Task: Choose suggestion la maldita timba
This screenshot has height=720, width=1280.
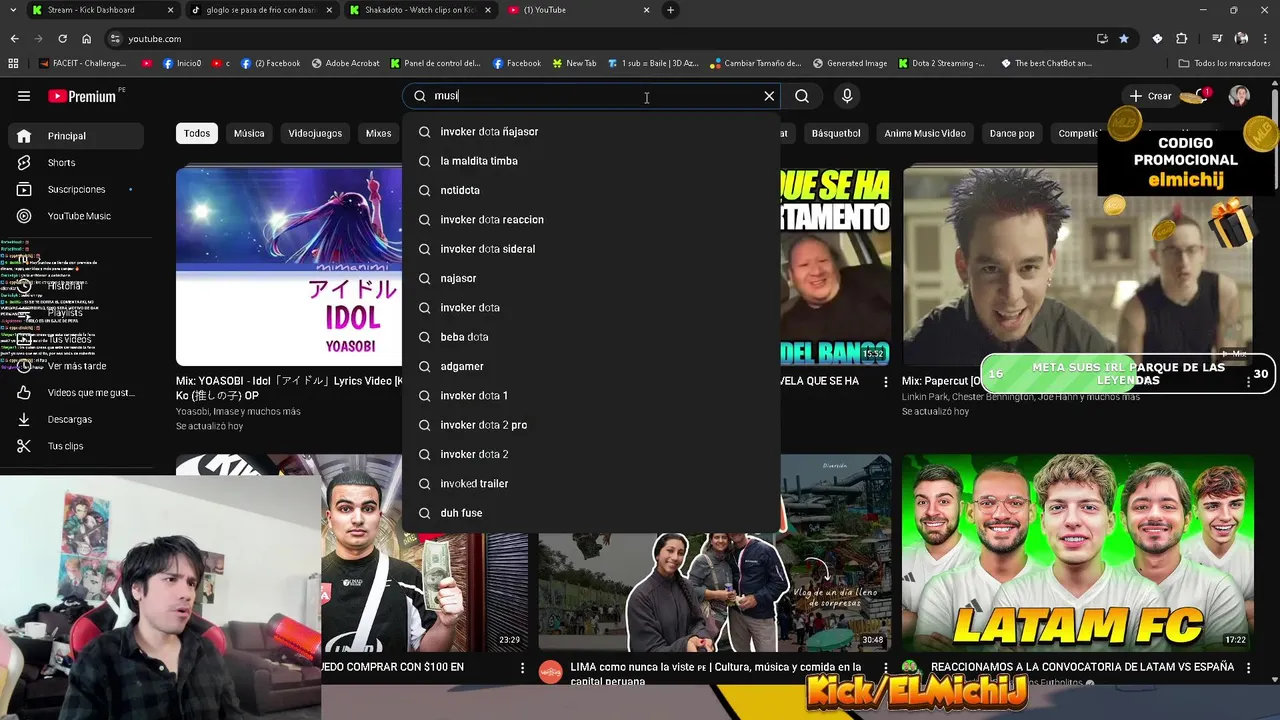Action: tap(590, 161)
